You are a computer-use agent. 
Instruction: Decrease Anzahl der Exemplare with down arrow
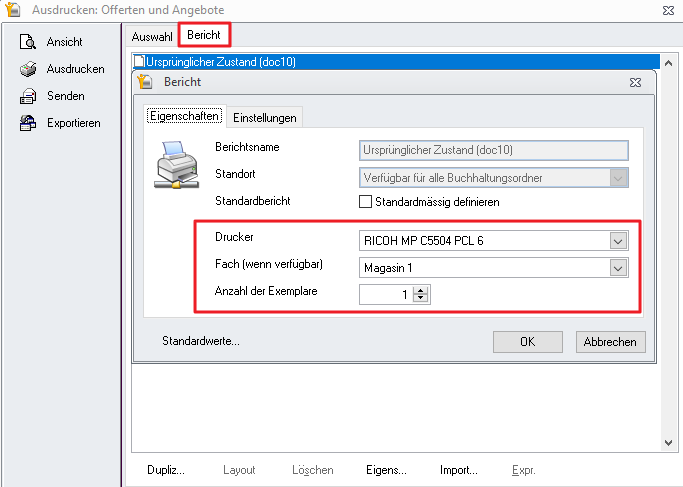click(x=421, y=298)
